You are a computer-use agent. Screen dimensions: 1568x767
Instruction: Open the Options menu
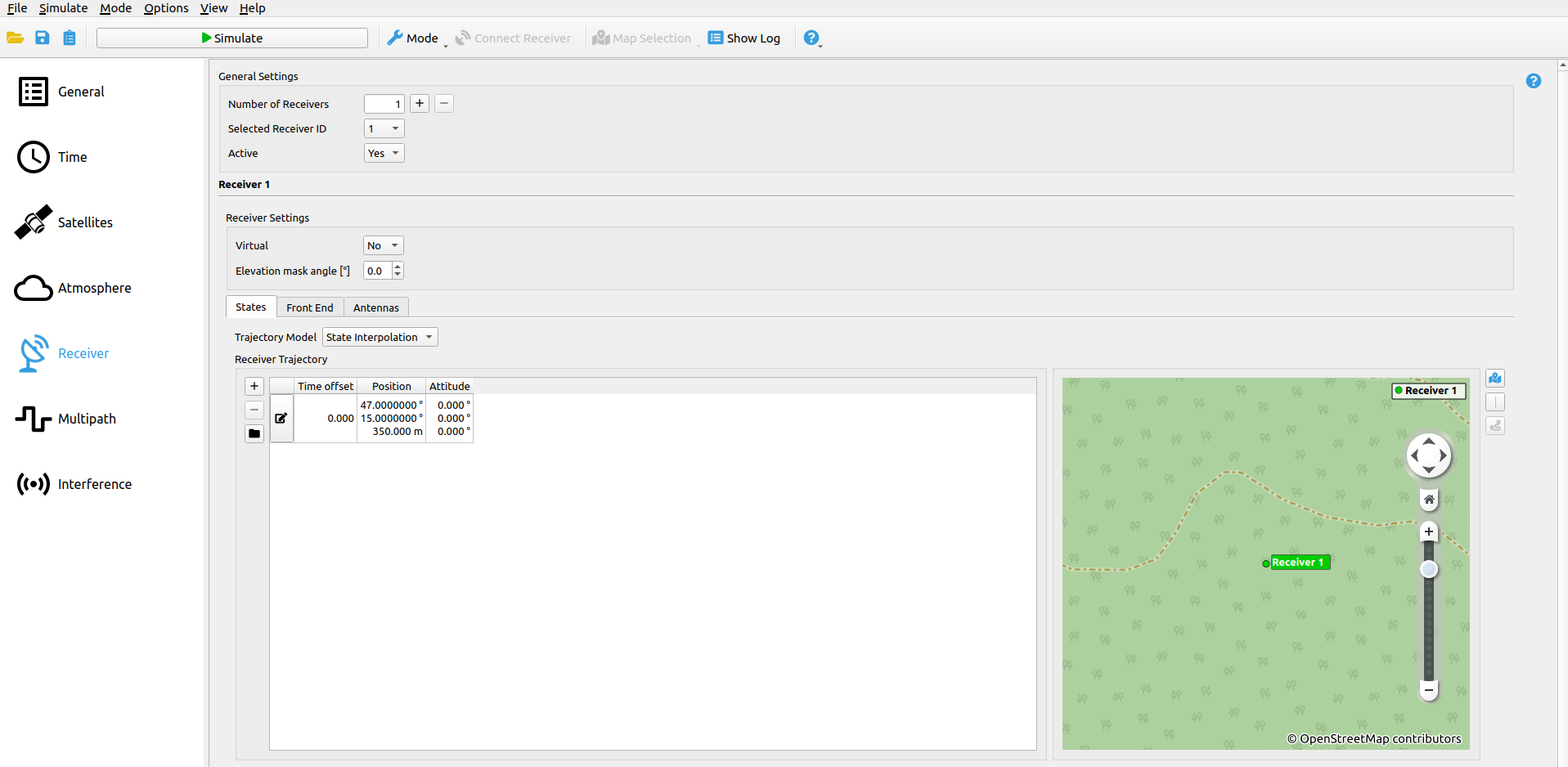click(x=166, y=8)
